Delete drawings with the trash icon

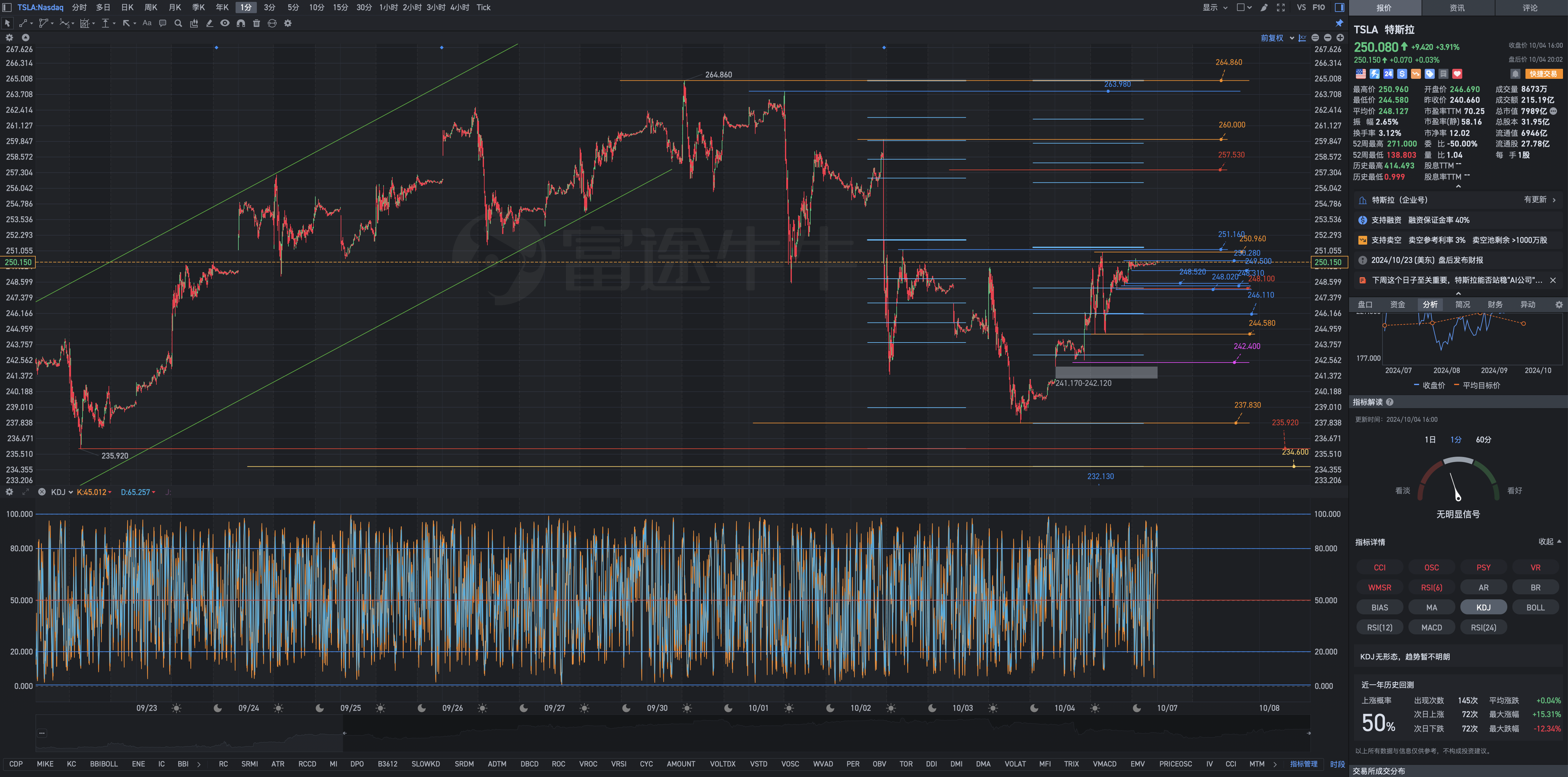point(256,23)
